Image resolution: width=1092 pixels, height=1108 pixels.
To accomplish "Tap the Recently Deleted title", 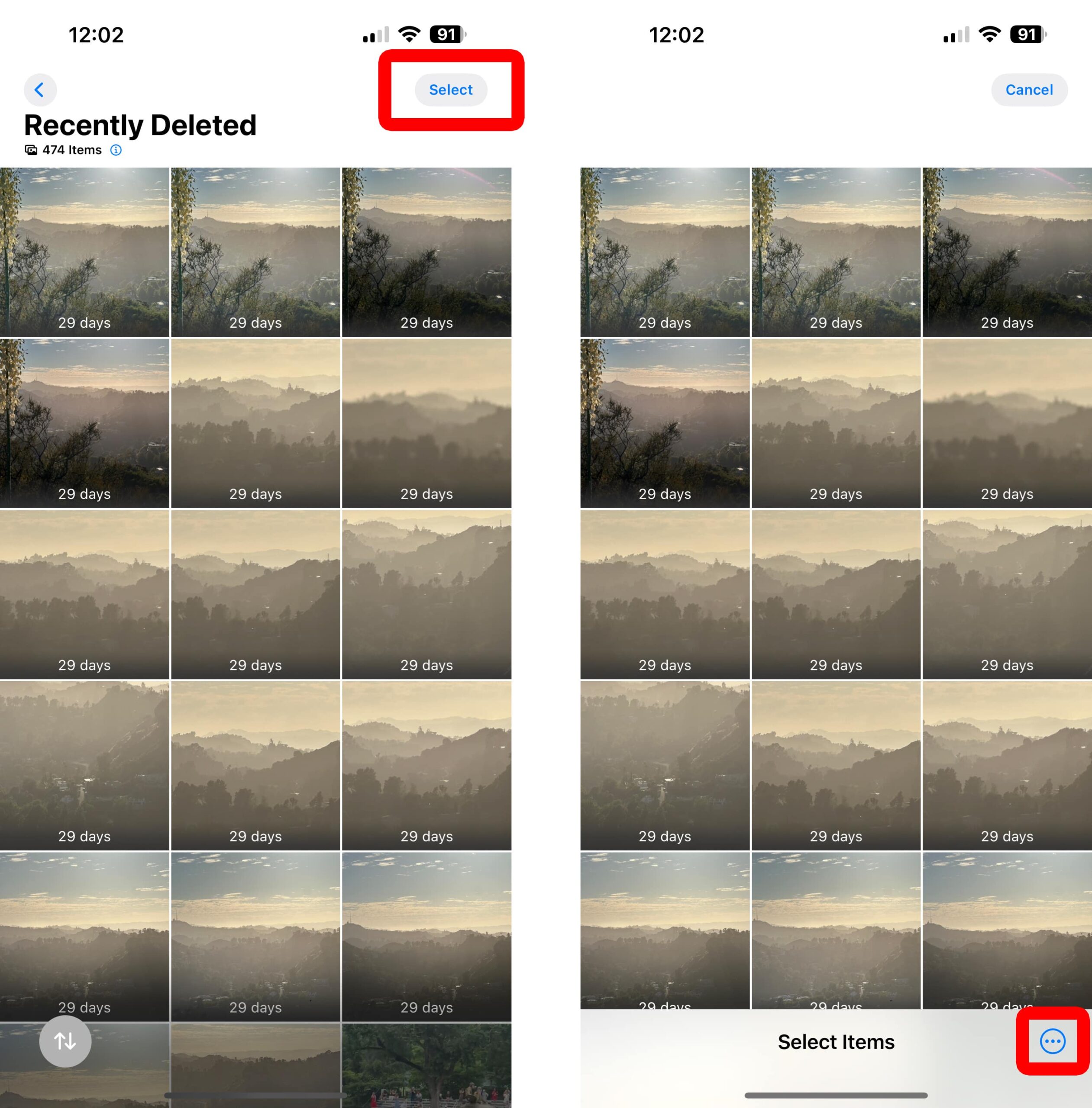I will [x=140, y=125].
